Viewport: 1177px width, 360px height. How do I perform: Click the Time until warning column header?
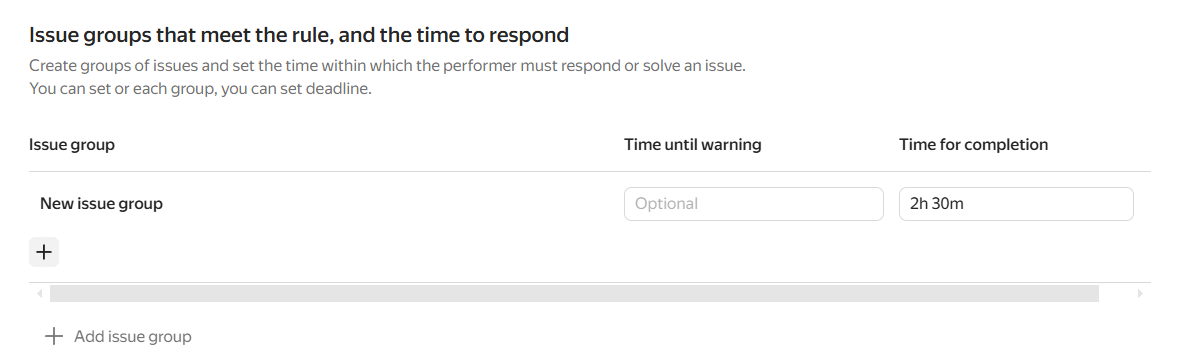692,145
